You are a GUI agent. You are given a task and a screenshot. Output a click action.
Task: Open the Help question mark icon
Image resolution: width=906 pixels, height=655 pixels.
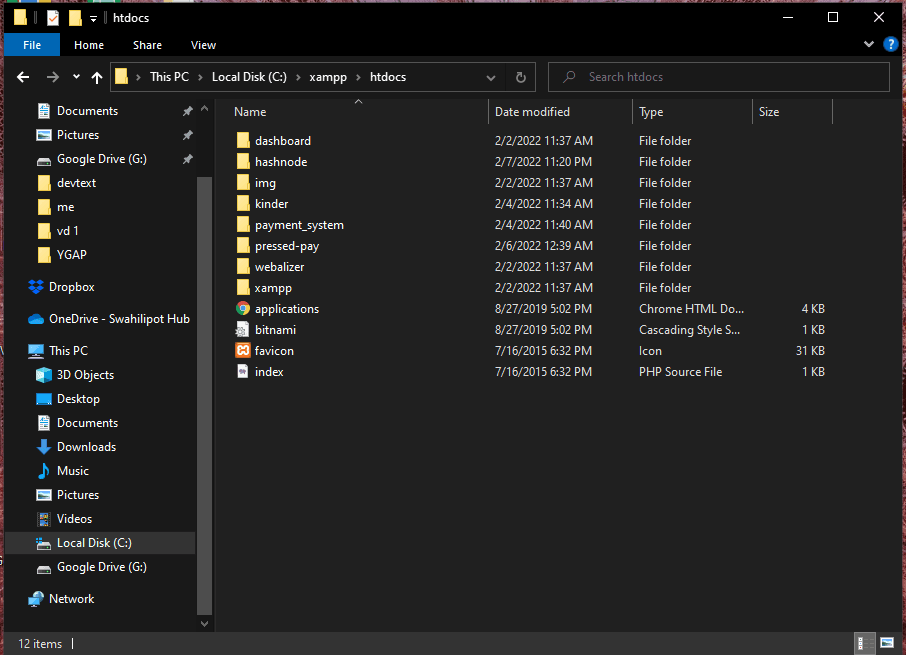(890, 44)
